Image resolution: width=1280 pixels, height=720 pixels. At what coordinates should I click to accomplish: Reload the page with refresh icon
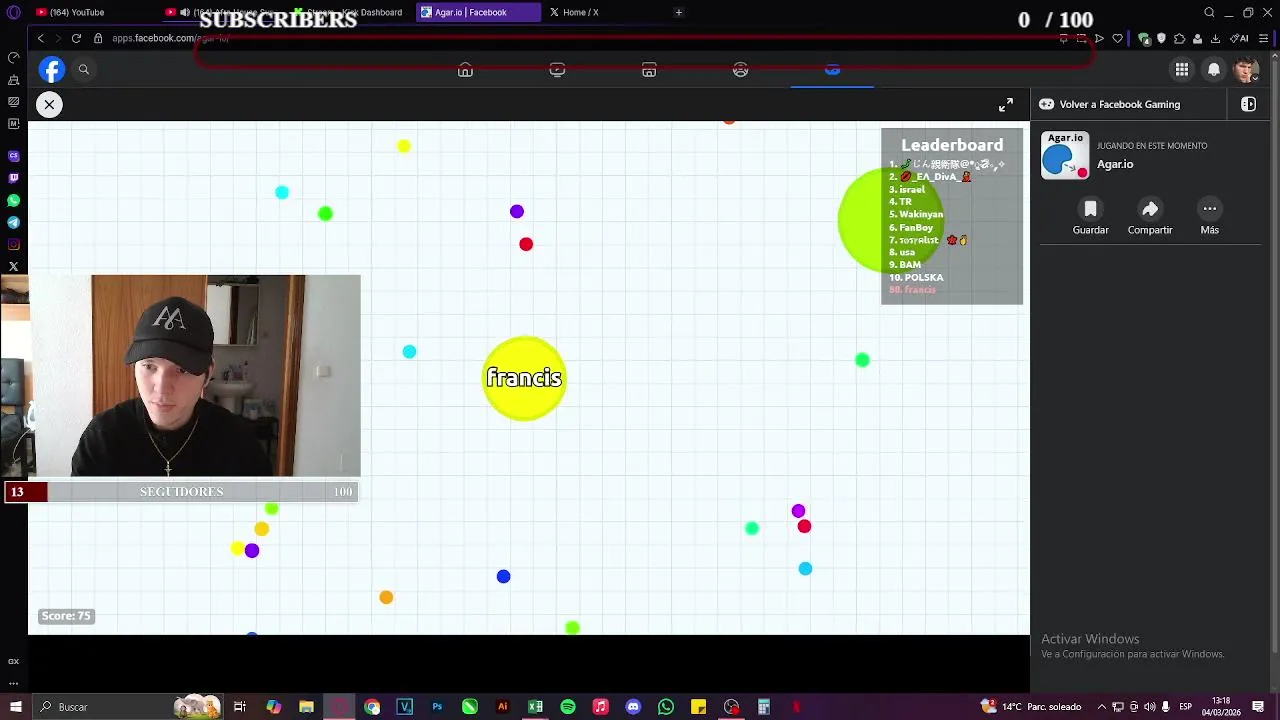(x=76, y=38)
